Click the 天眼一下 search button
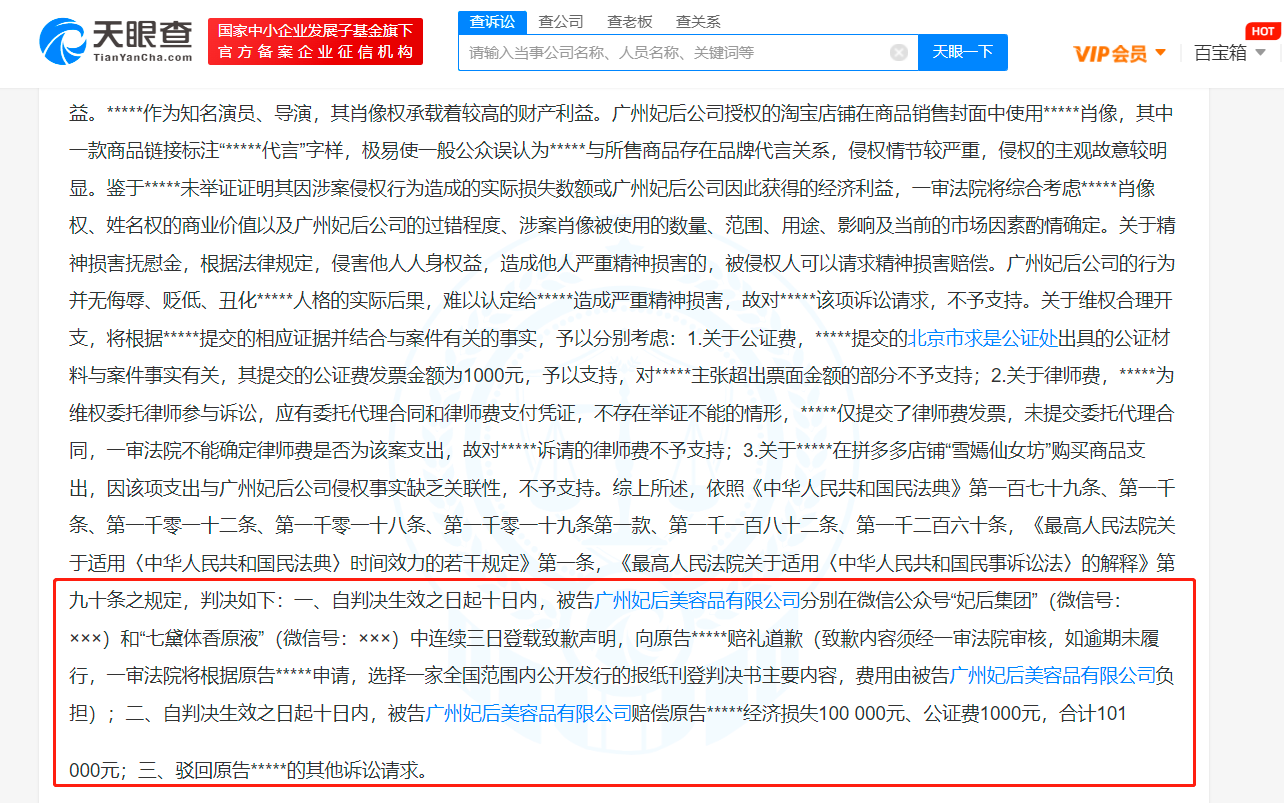1284x803 pixels. (x=962, y=52)
